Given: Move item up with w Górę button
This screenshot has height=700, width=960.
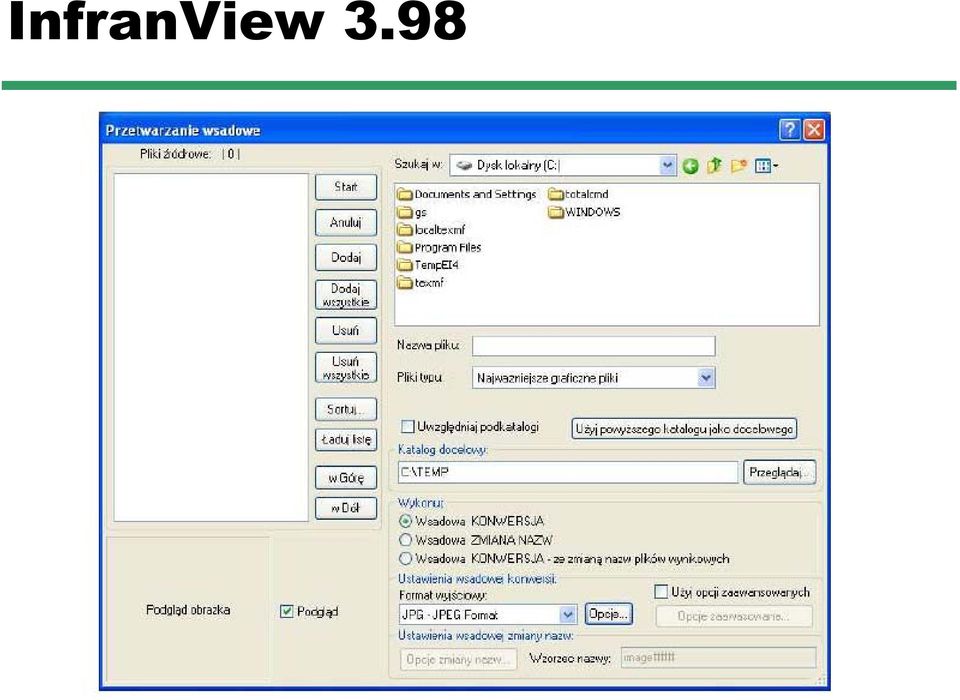Looking at the screenshot, I should tap(346, 478).
